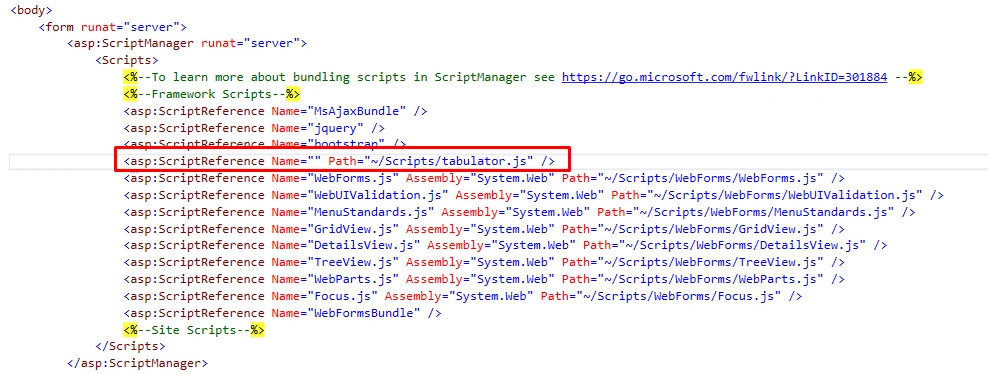Click the Framework Scripts comment
The image size is (988, 374).
pyautogui.click(x=212, y=94)
